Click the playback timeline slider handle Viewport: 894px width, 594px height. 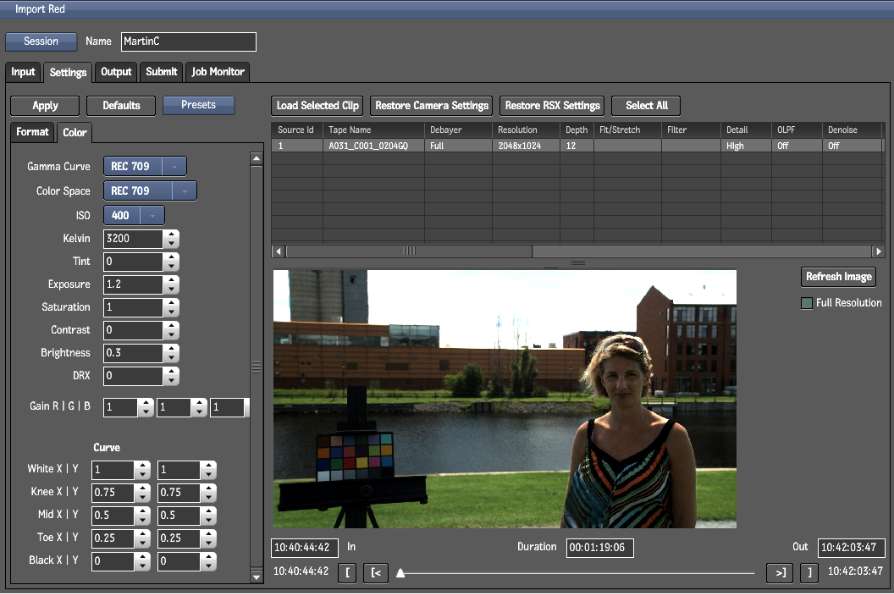tap(401, 573)
